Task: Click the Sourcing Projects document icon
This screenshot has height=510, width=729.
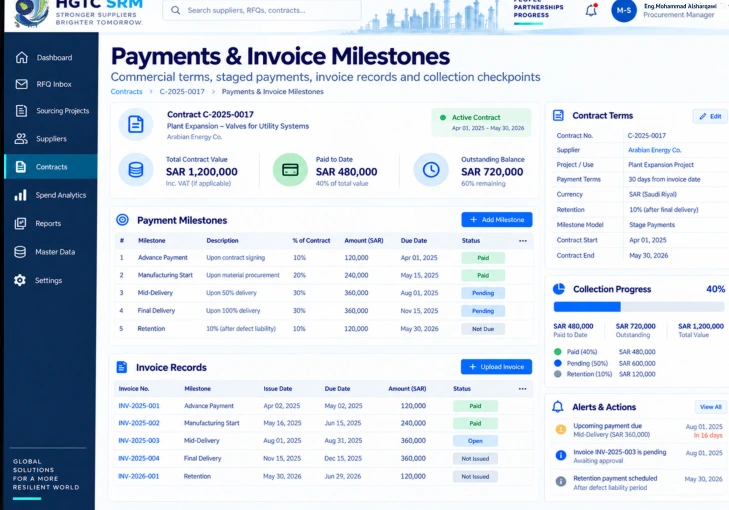Action: pyautogui.click(x=21, y=111)
